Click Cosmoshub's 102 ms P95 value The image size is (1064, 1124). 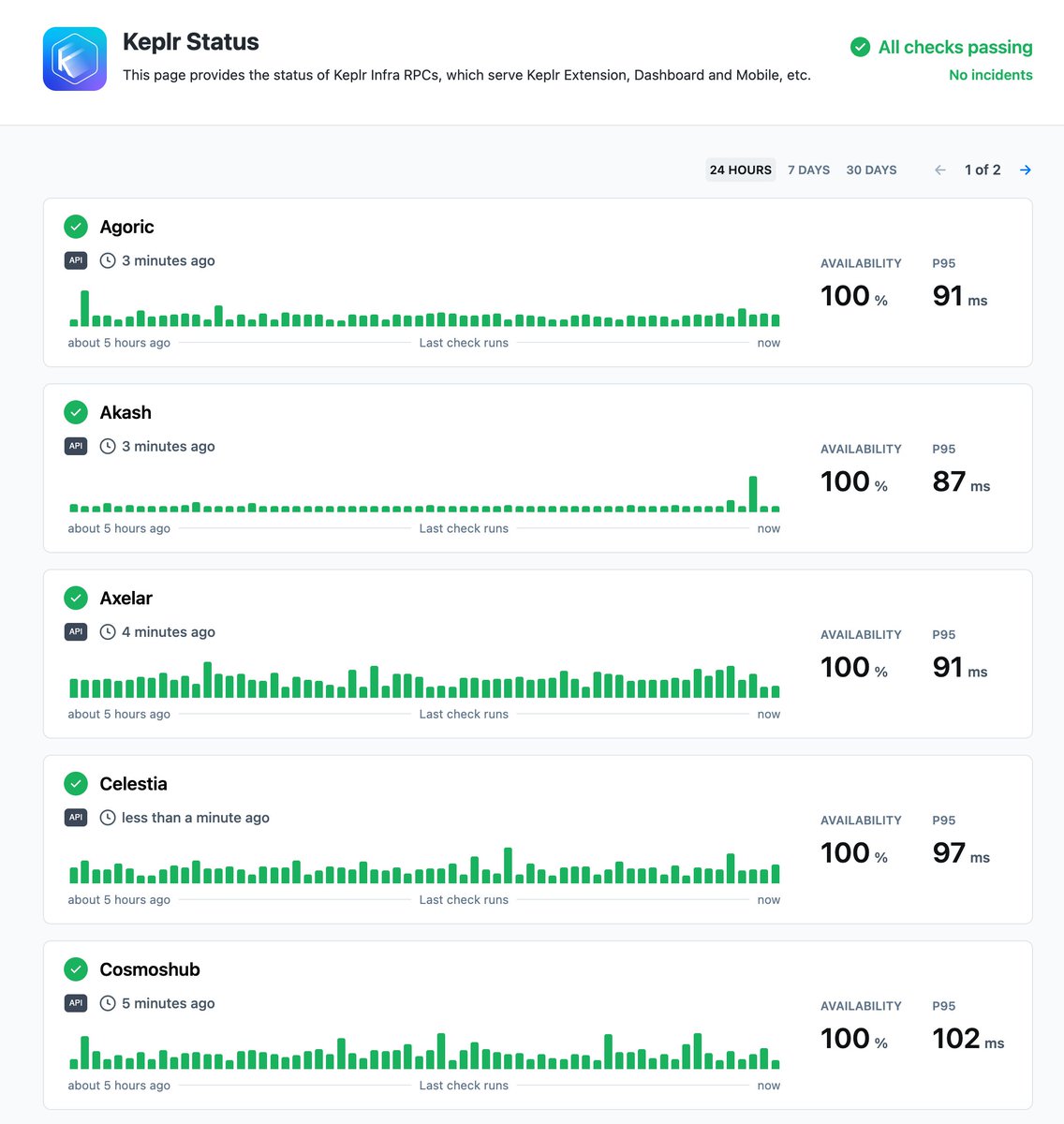tap(968, 1039)
